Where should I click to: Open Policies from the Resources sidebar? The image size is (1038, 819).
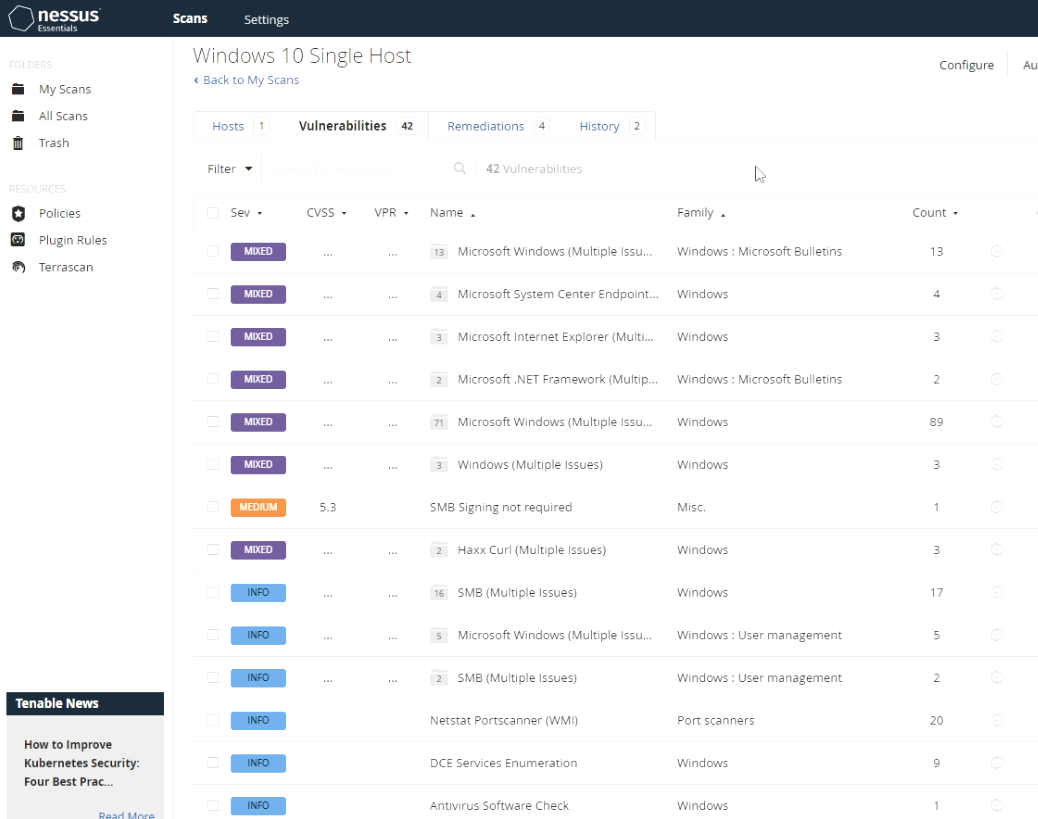[x=60, y=213]
